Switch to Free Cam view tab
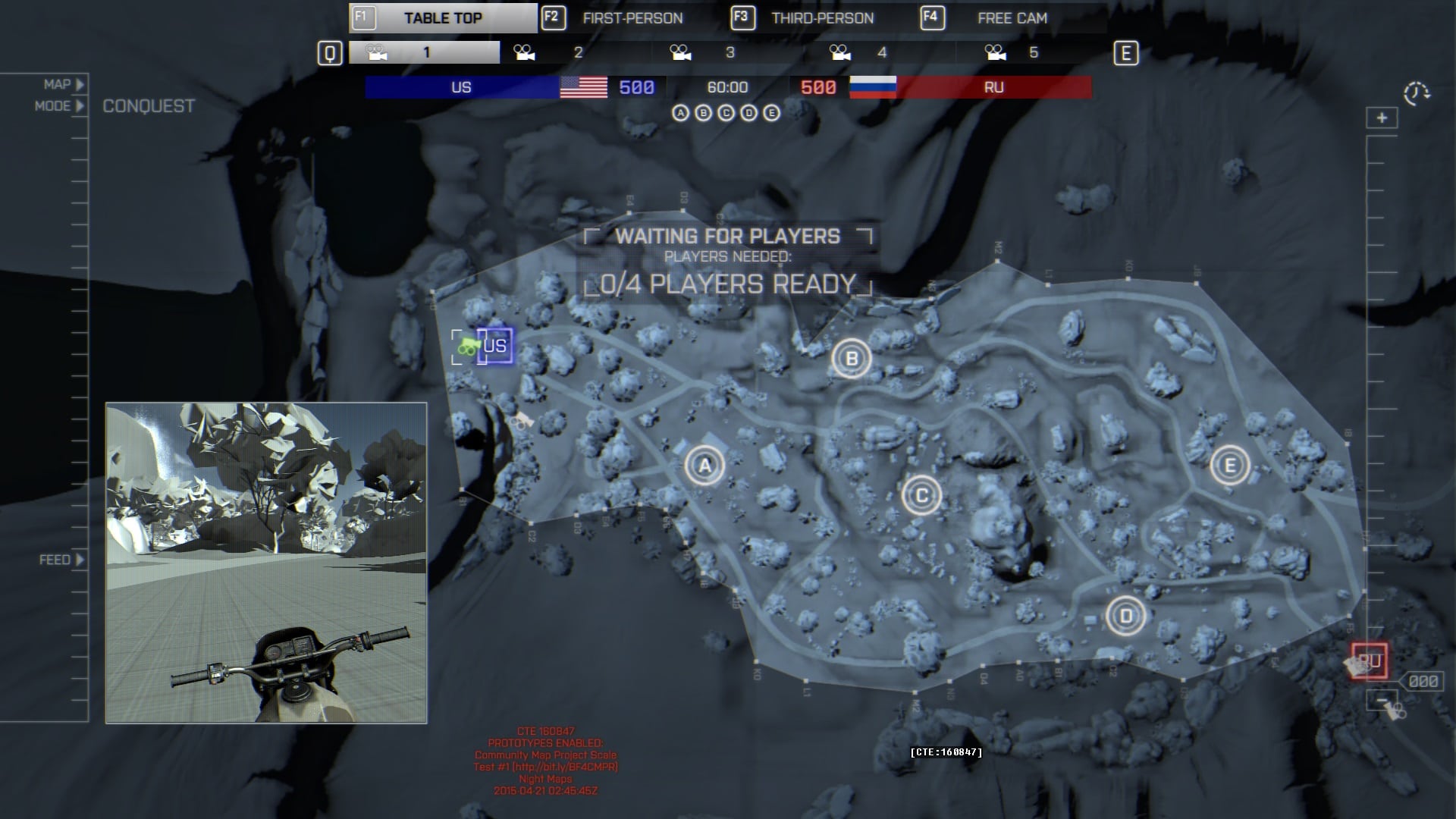The height and width of the screenshot is (819, 1456). pyautogui.click(x=1012, y=18)
